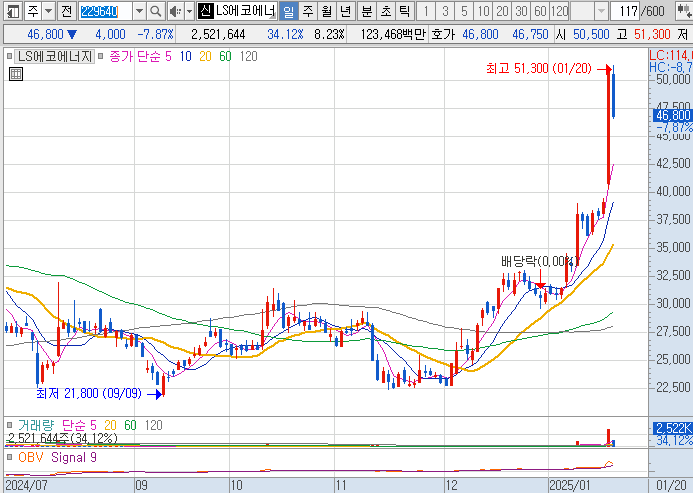Click the orange 20-day price average legend number
The image size is (693, 493).
point(205,56)
